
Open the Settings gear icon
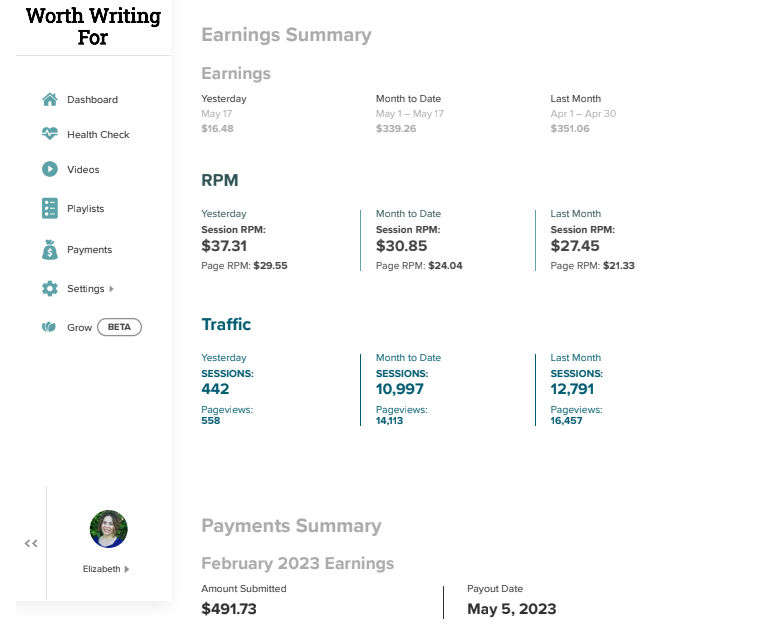tap(50, 289)
